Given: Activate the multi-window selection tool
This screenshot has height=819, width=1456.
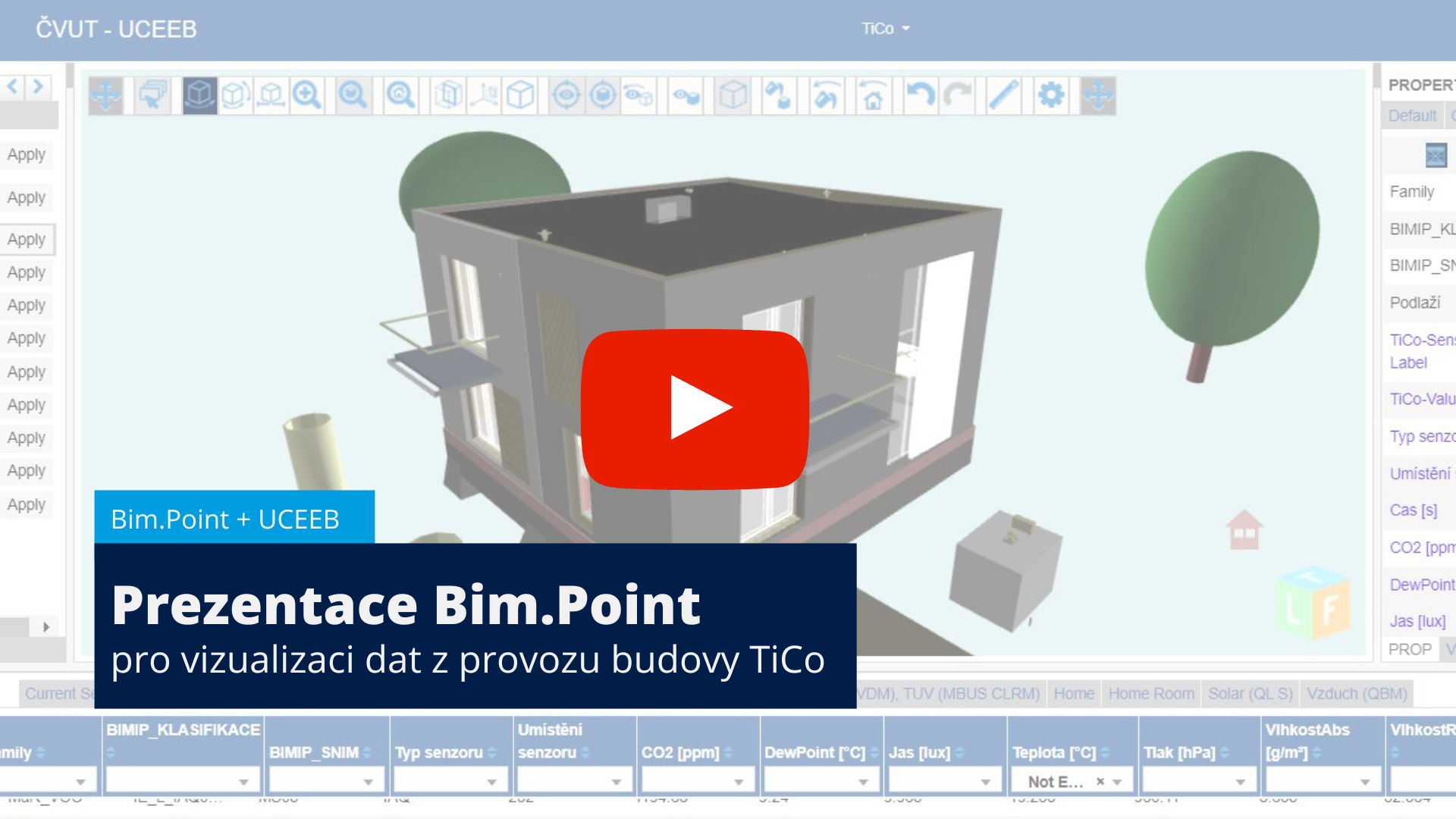Looking at the screenshot, I should (x=152, y=96).
